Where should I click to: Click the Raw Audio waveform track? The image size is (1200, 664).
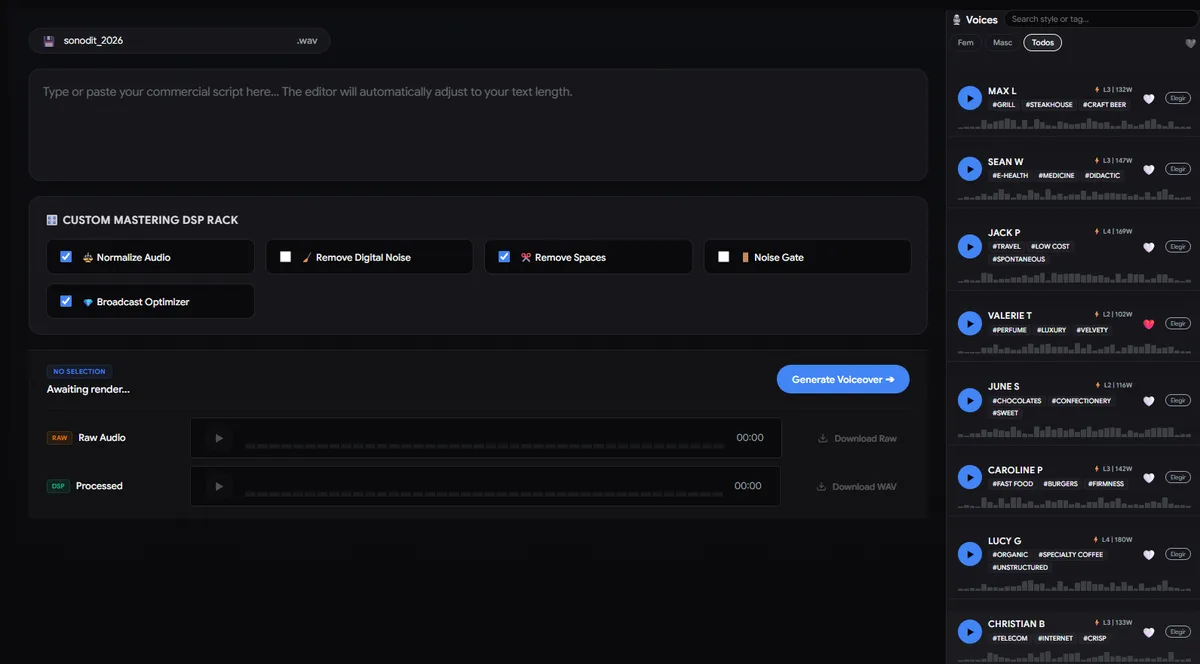pos(484,445)
